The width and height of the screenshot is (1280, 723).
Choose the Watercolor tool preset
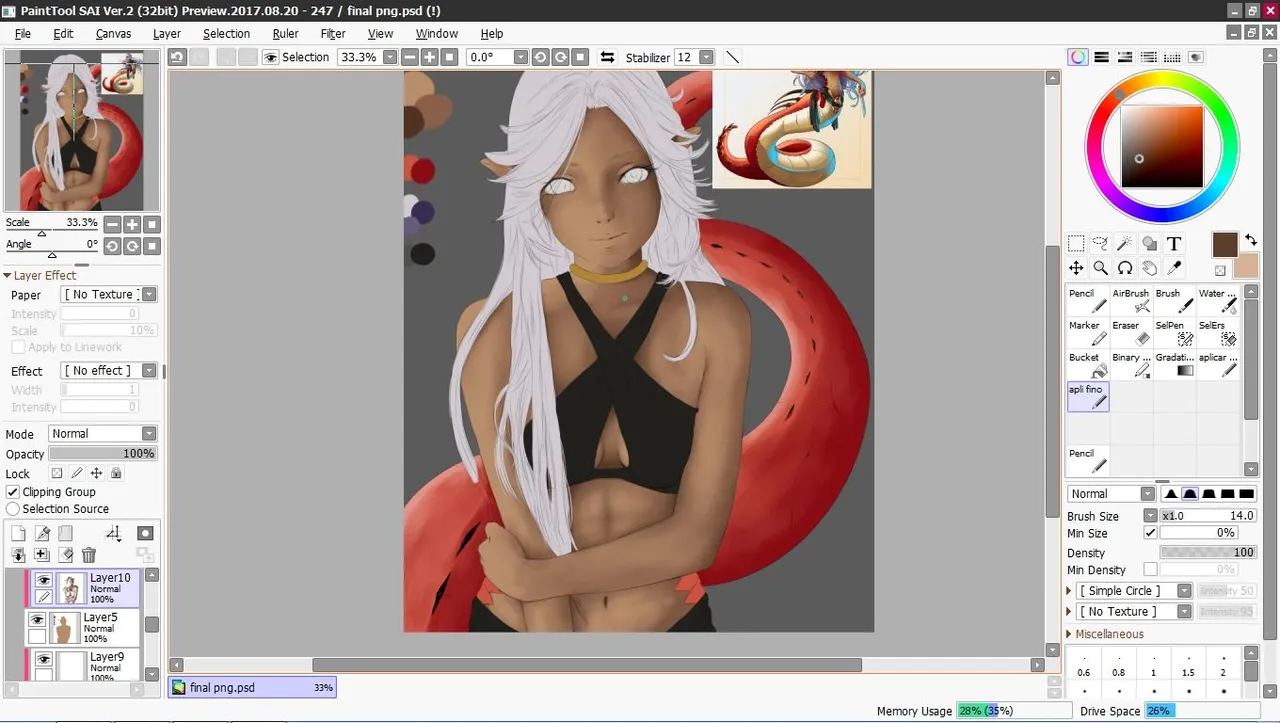(x=1218, y=301)
